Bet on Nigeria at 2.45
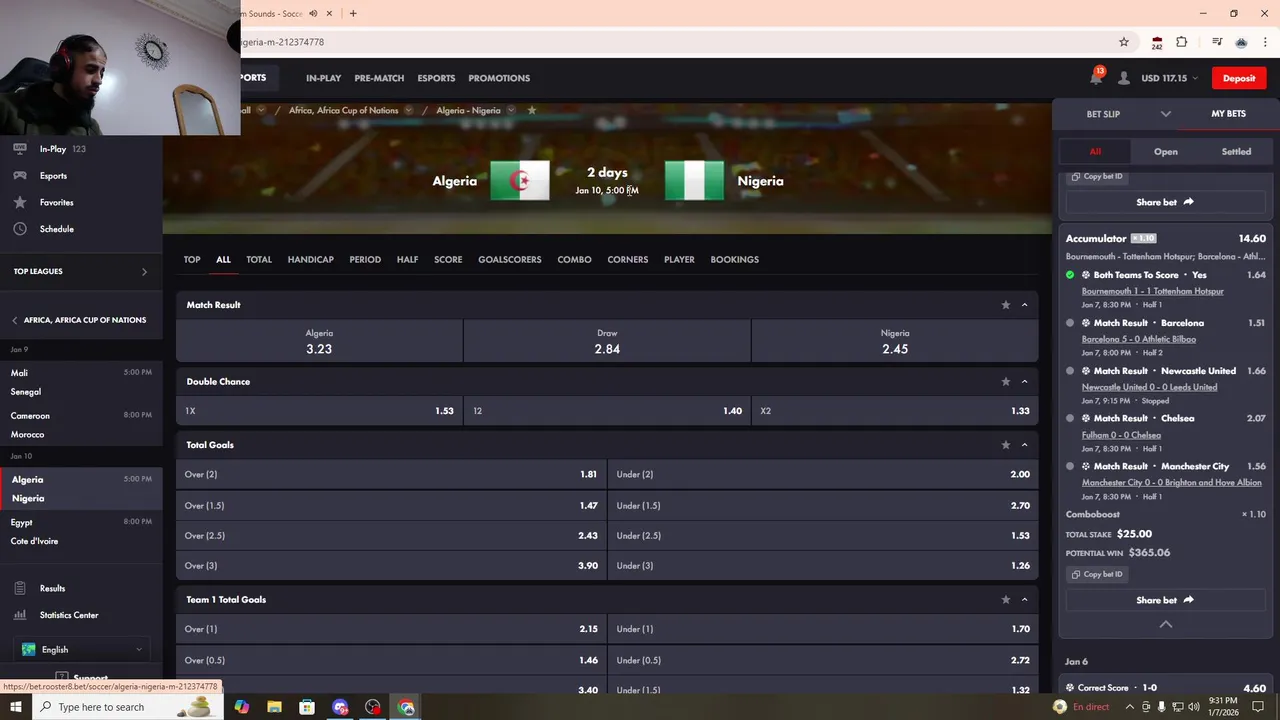The width and height of the screenshot is (1280, 720). tap(895, 341)
